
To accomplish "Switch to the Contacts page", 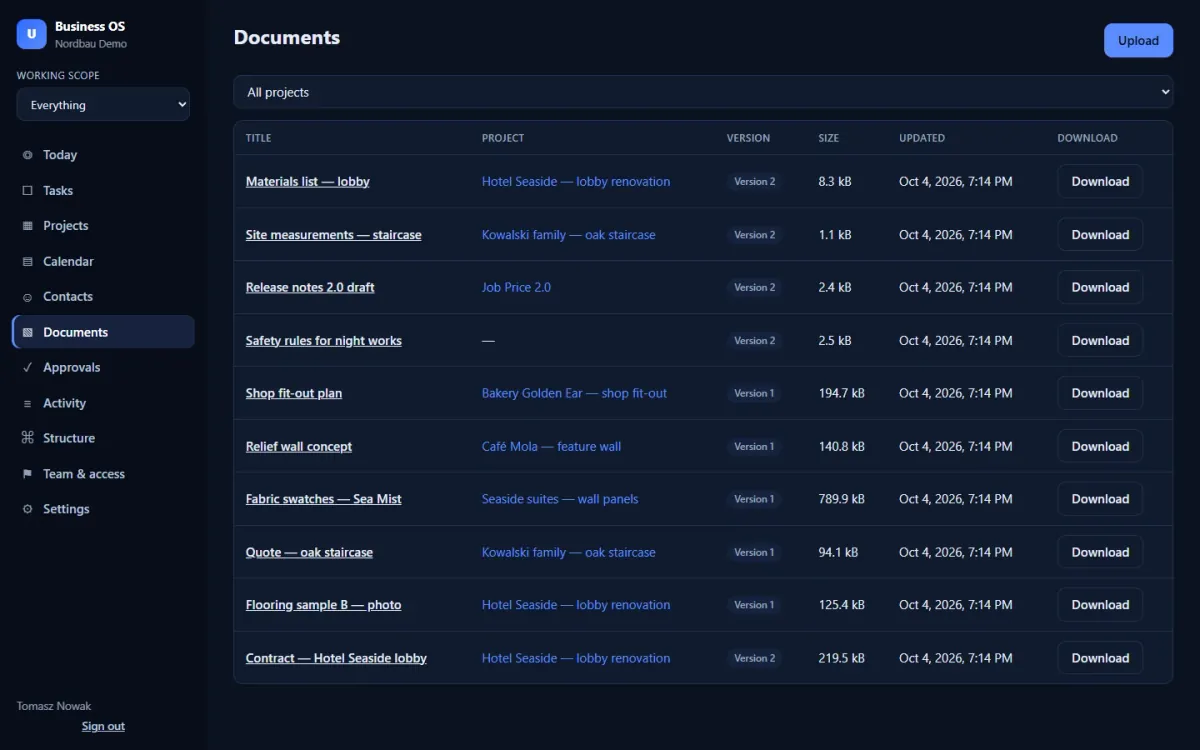I will 103,297.
